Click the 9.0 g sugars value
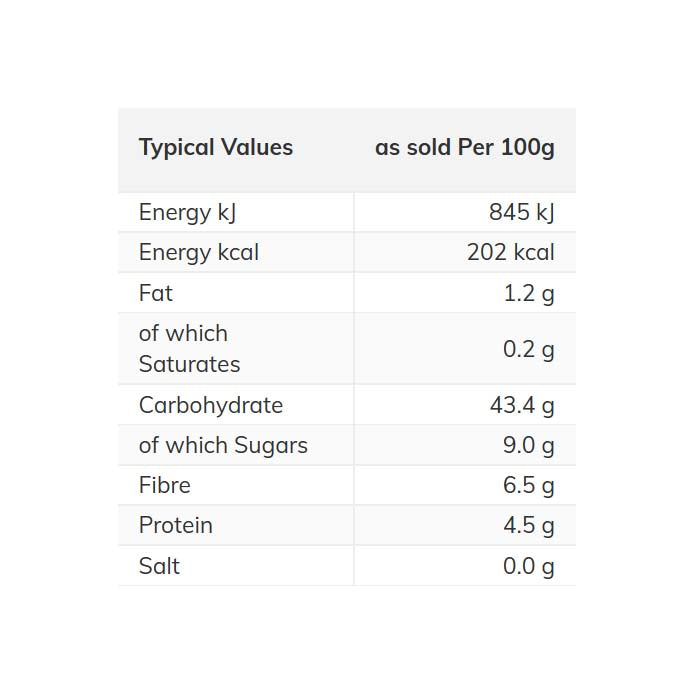Viewport: 700px width, 700px height. click(528, 445)
